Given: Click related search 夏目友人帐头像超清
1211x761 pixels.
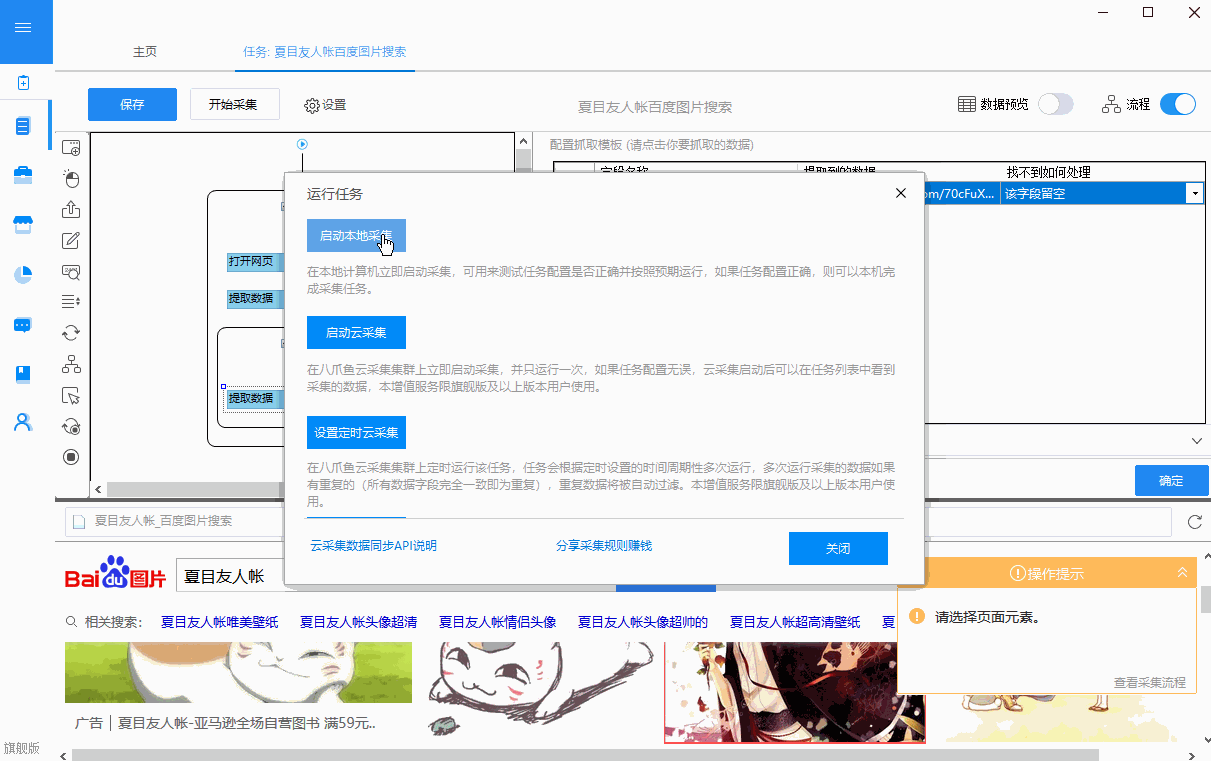Looking at the screenshot, I should [x=358, y=622].
